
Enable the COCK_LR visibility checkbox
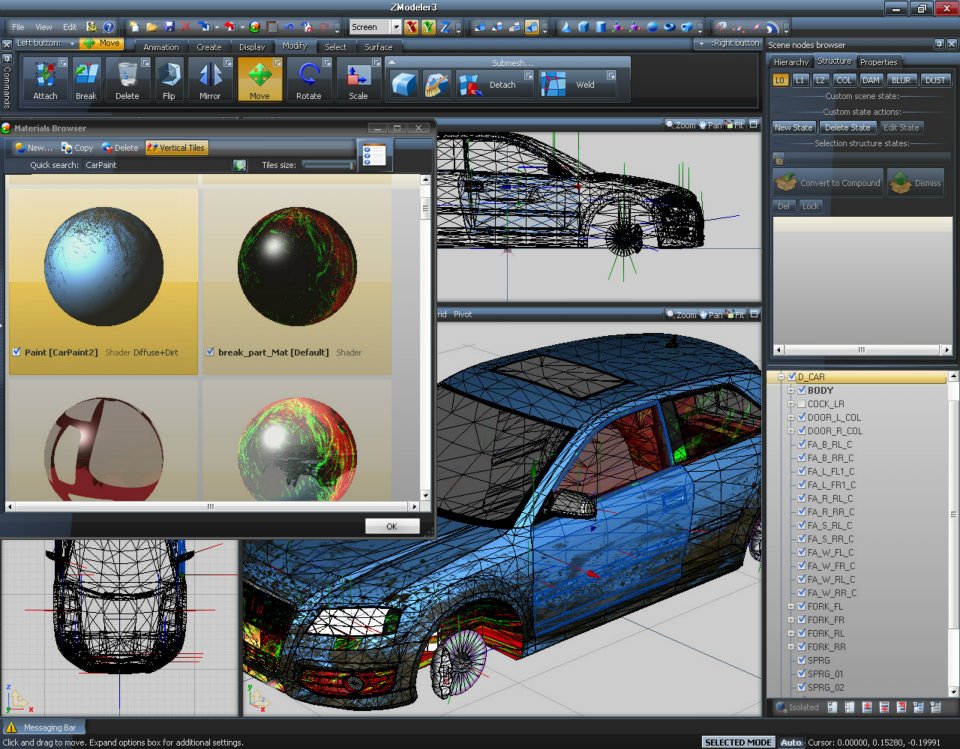(801, 404)
